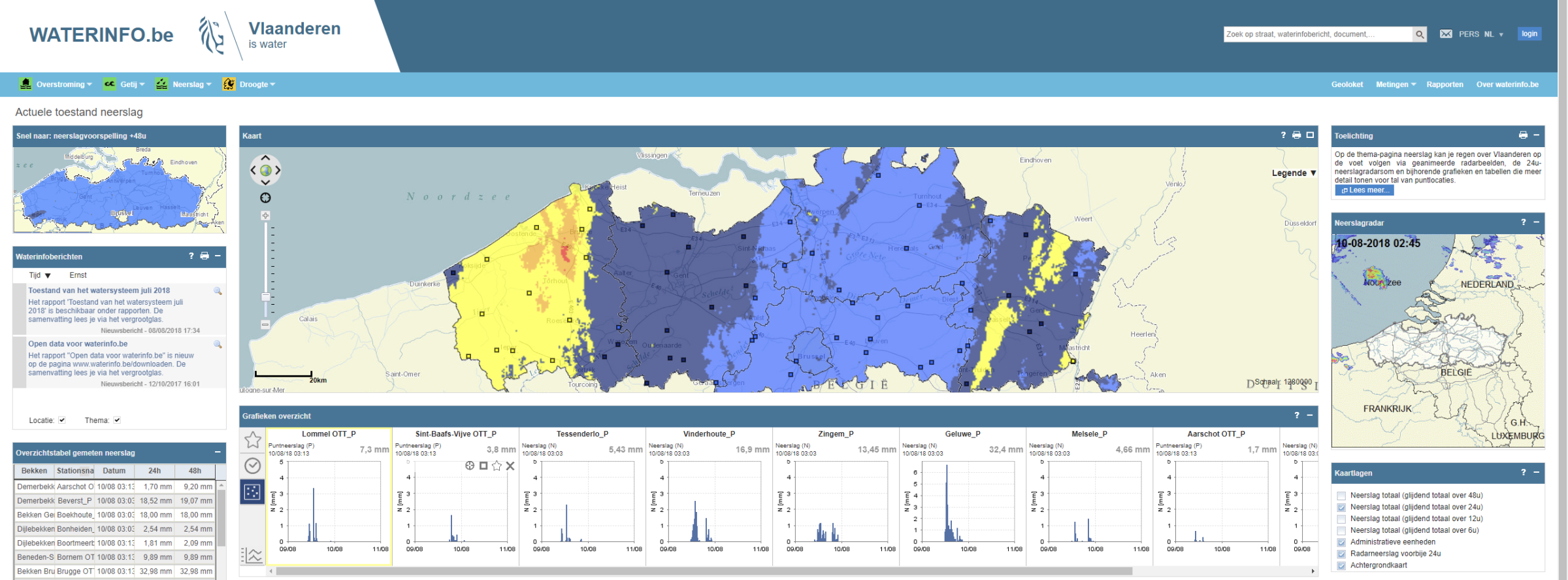
Task: Click the search magnifier button
Action: (x=1420, y=35)
